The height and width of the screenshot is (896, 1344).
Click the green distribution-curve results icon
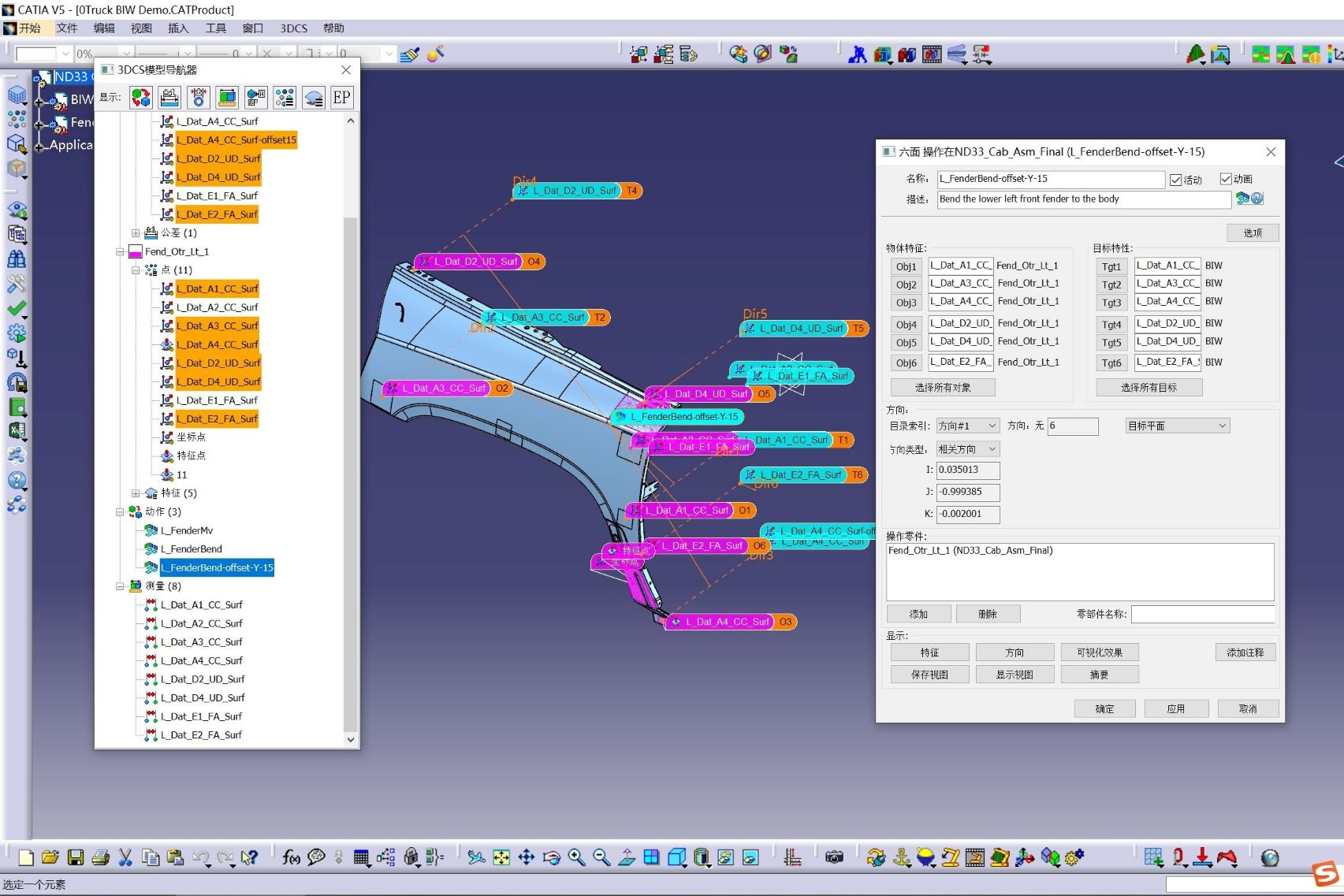click(1196, 54)
